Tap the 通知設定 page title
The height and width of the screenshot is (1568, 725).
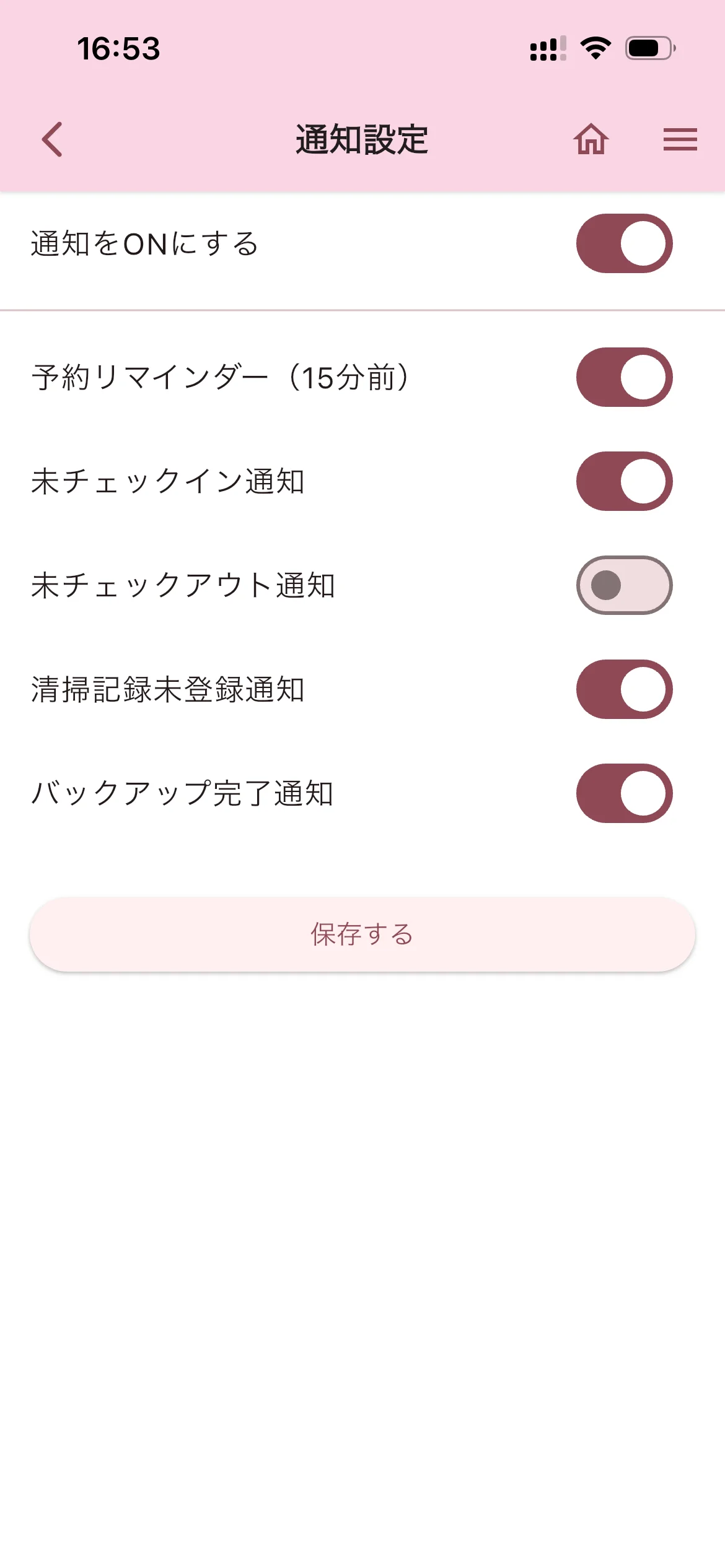[x=362, y=139]
